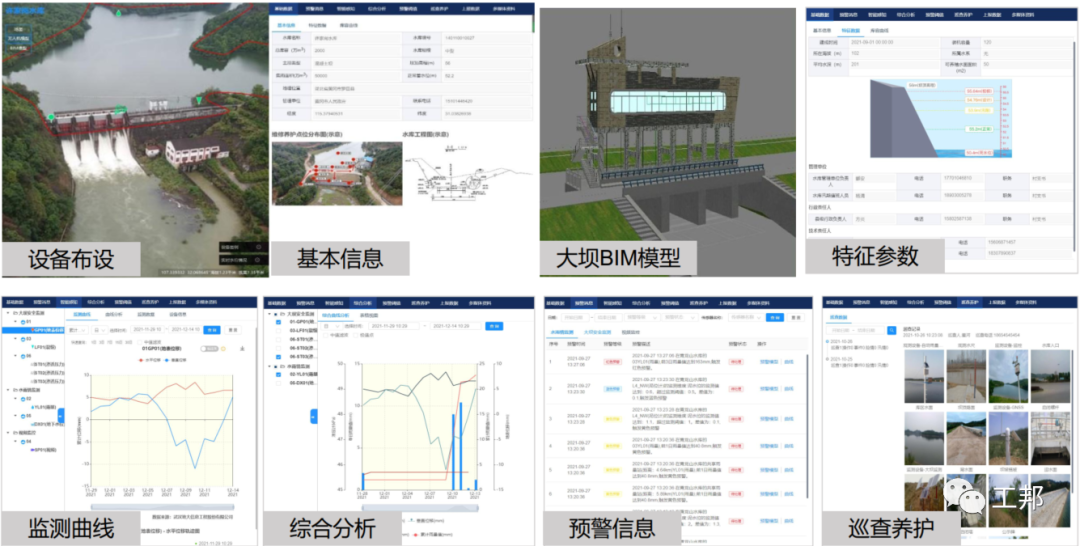Screen dimensions: 1080x546
Task: Open the 预警状态 dropdown in 预警信息 panel
Action: (x=680, y=317)
